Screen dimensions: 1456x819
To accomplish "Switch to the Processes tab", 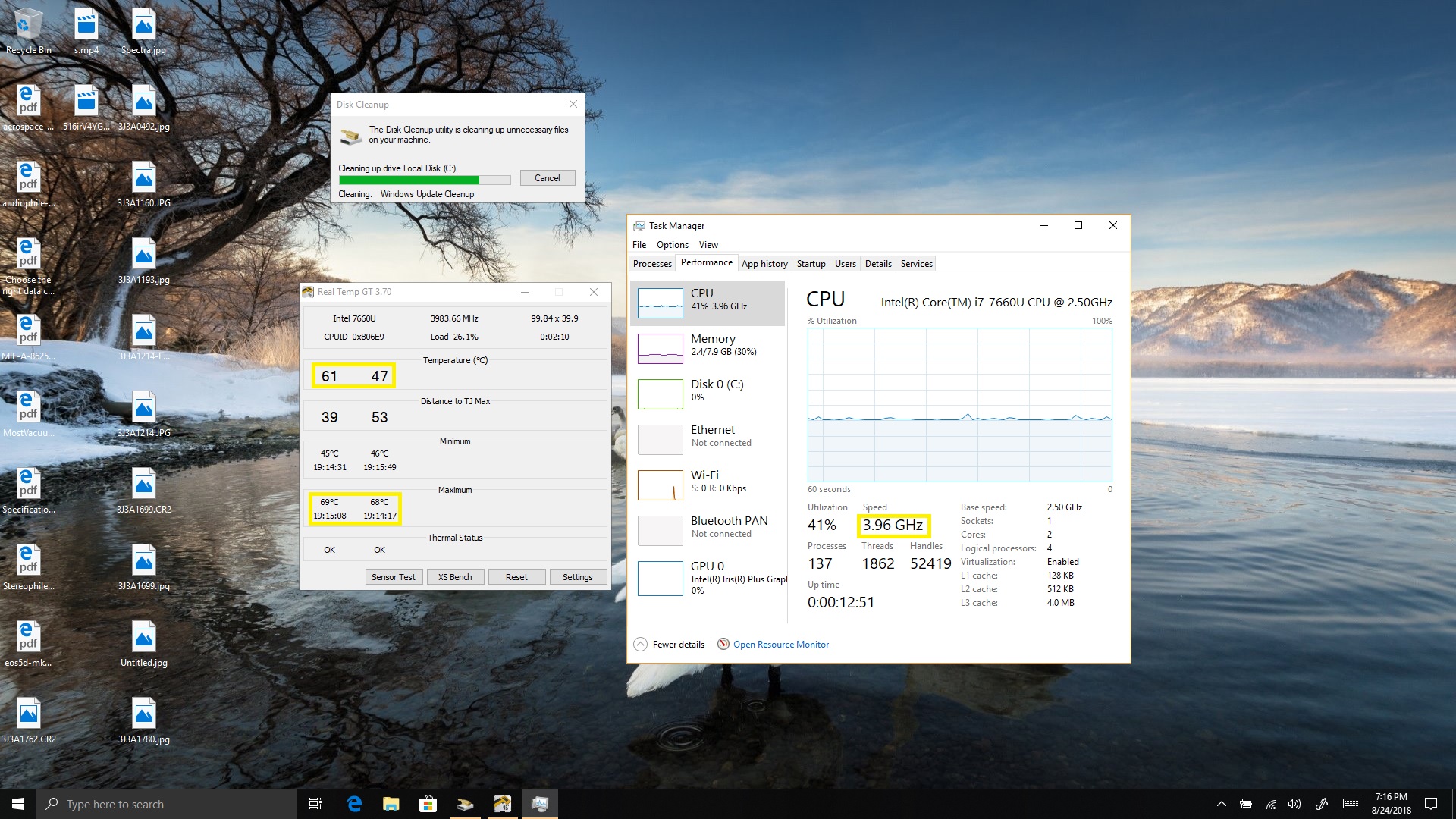I will (652, 264).
